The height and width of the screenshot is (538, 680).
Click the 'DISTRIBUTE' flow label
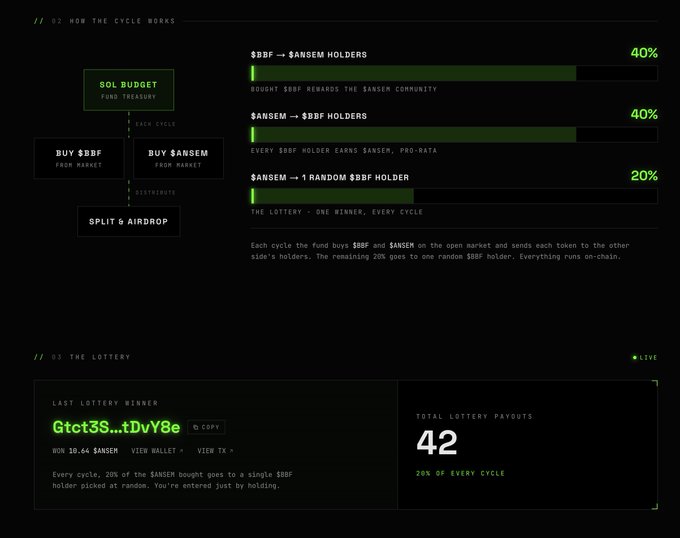156,192
